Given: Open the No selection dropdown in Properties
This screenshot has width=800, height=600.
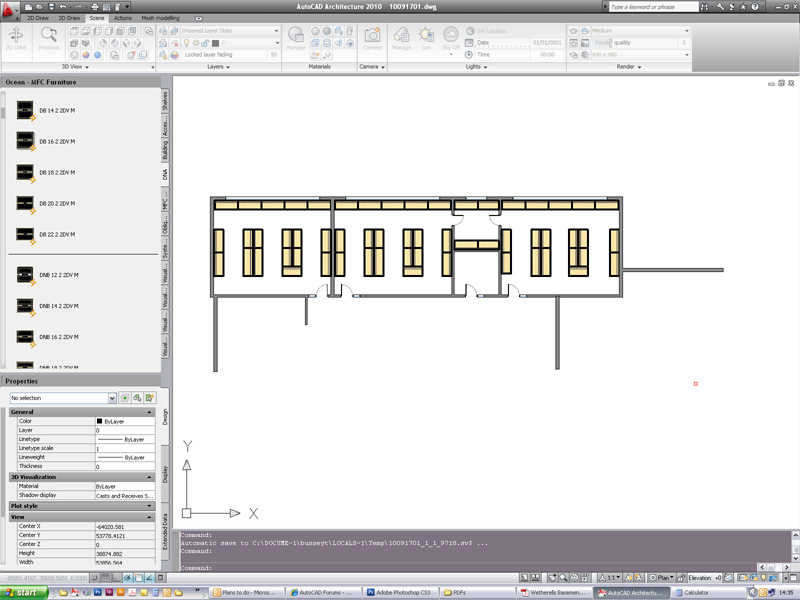Looking at the screenshot, I should 110,398.
